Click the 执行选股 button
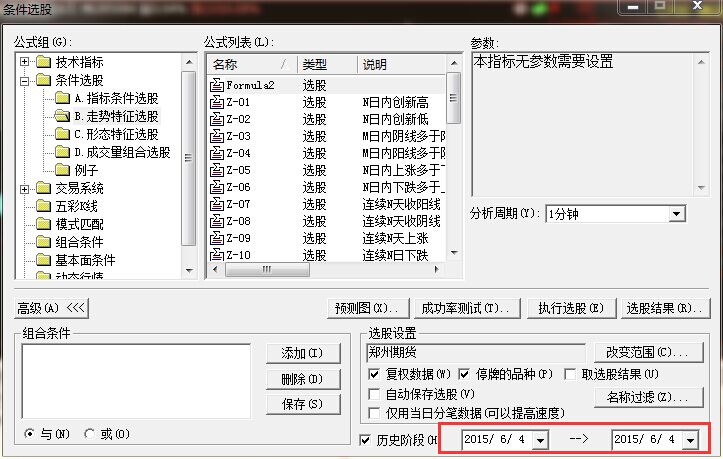The image size is (723, 459). click(x=570, y=308)
